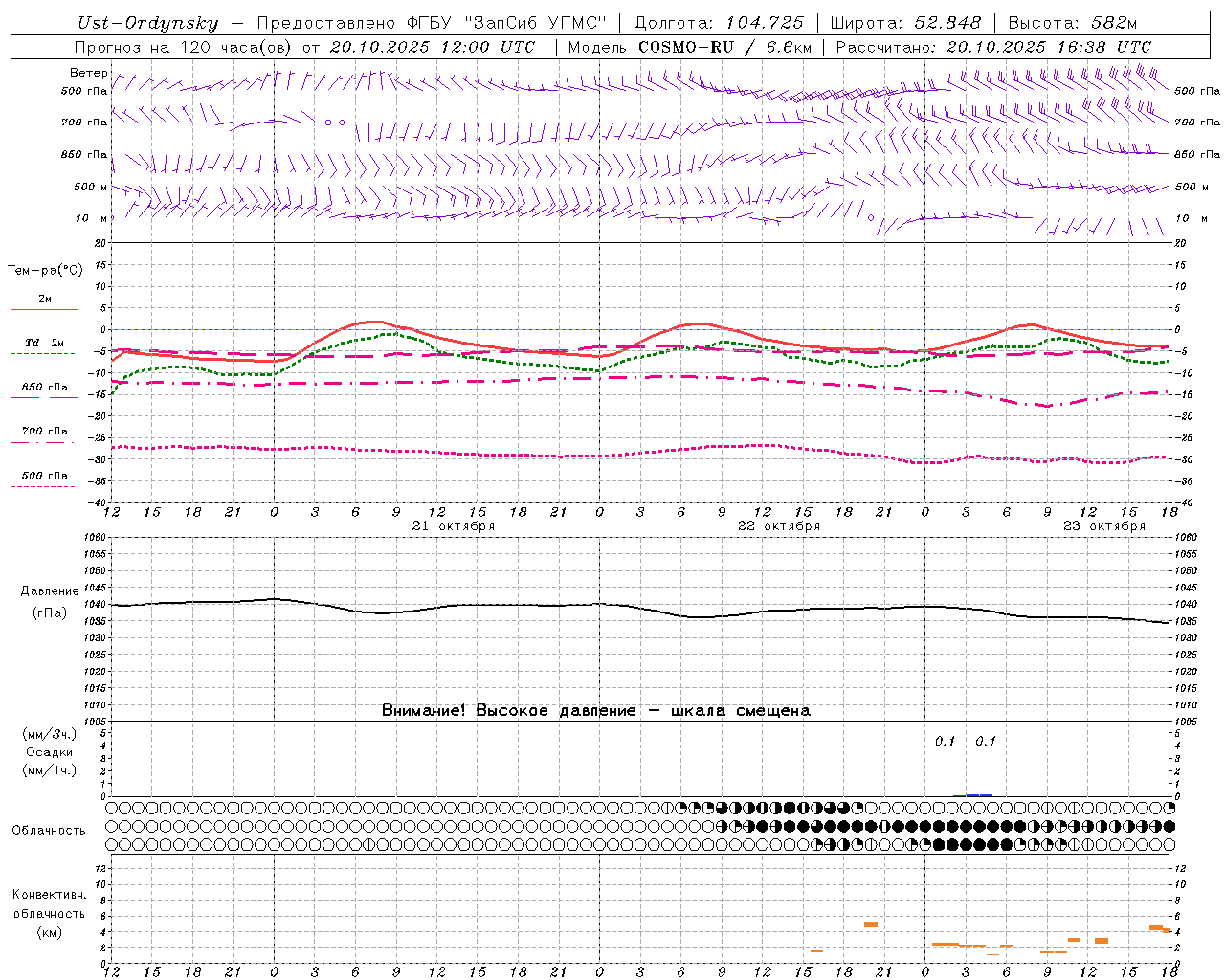Click the "Конвективн." convective cloud label
Screen dimensions: 1225x980
(x=49, y=895)
